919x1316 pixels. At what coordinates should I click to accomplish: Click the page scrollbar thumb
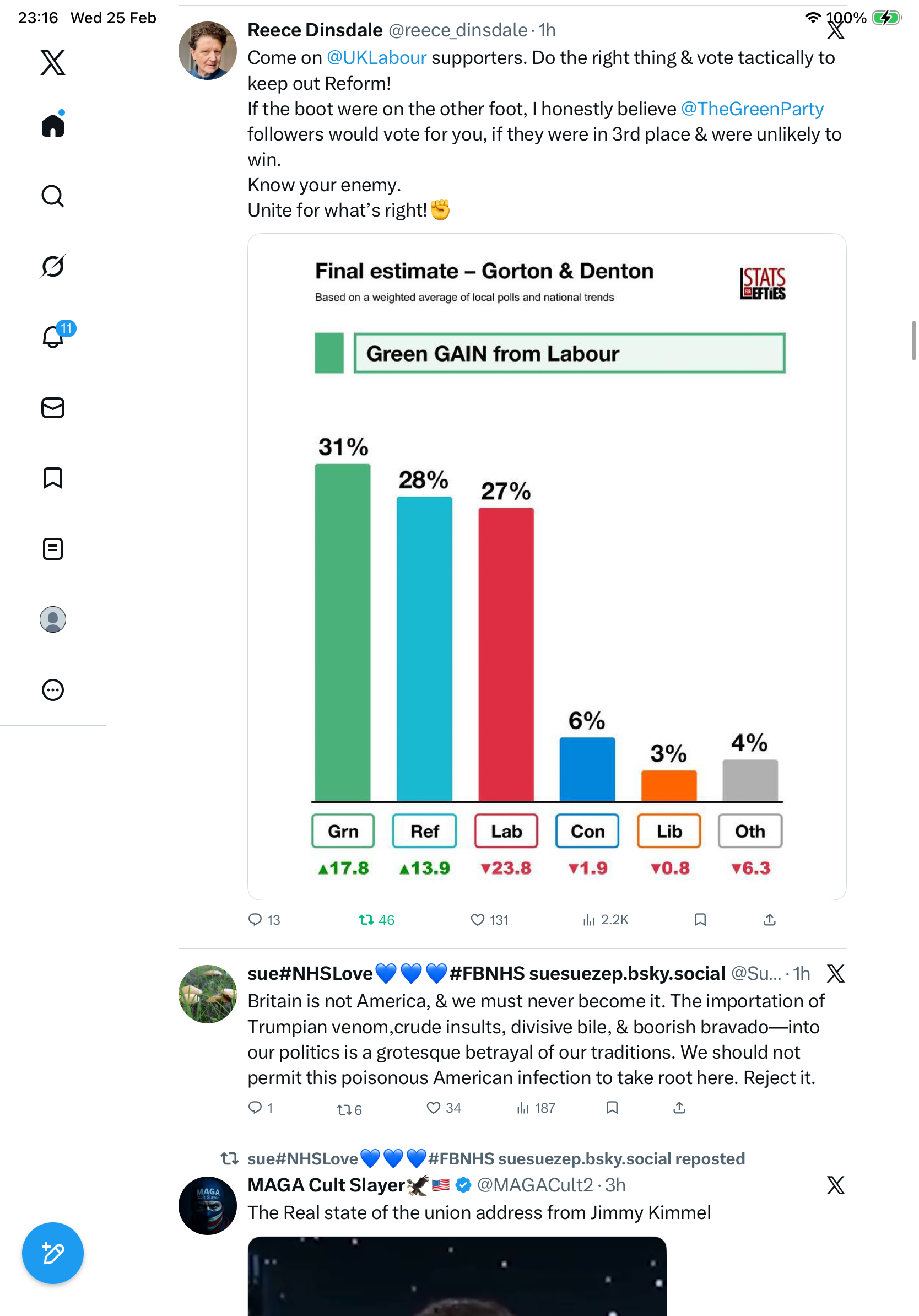tap(914, 341)
